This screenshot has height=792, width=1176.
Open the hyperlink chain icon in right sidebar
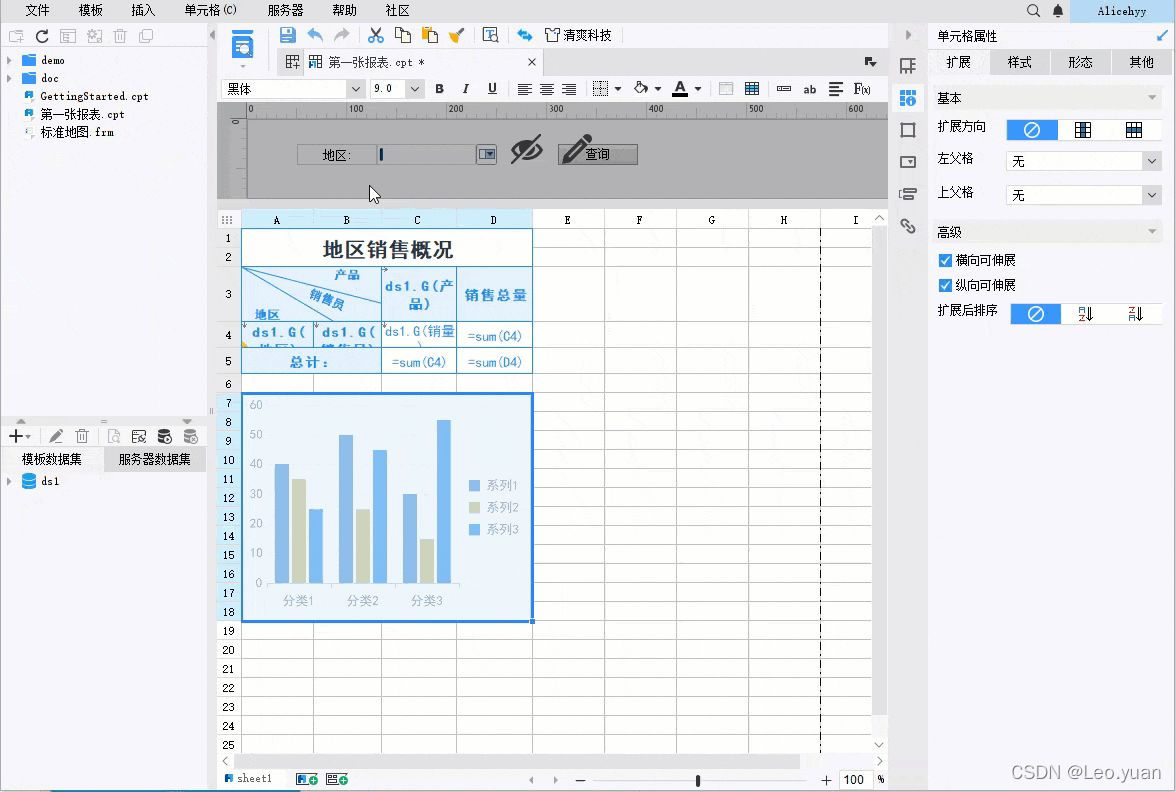(908, 226)
